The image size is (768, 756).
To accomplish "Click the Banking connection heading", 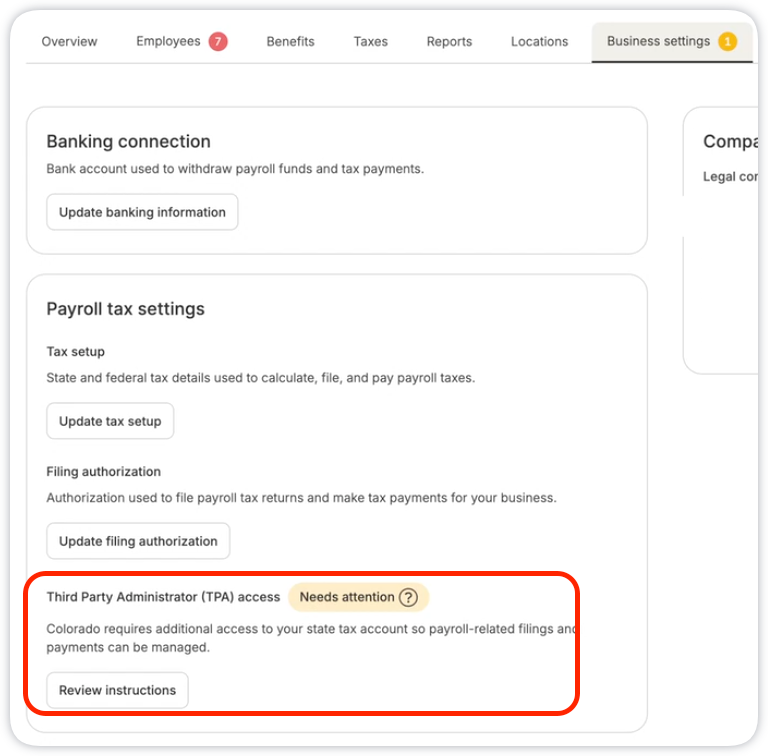I will 128,142.
